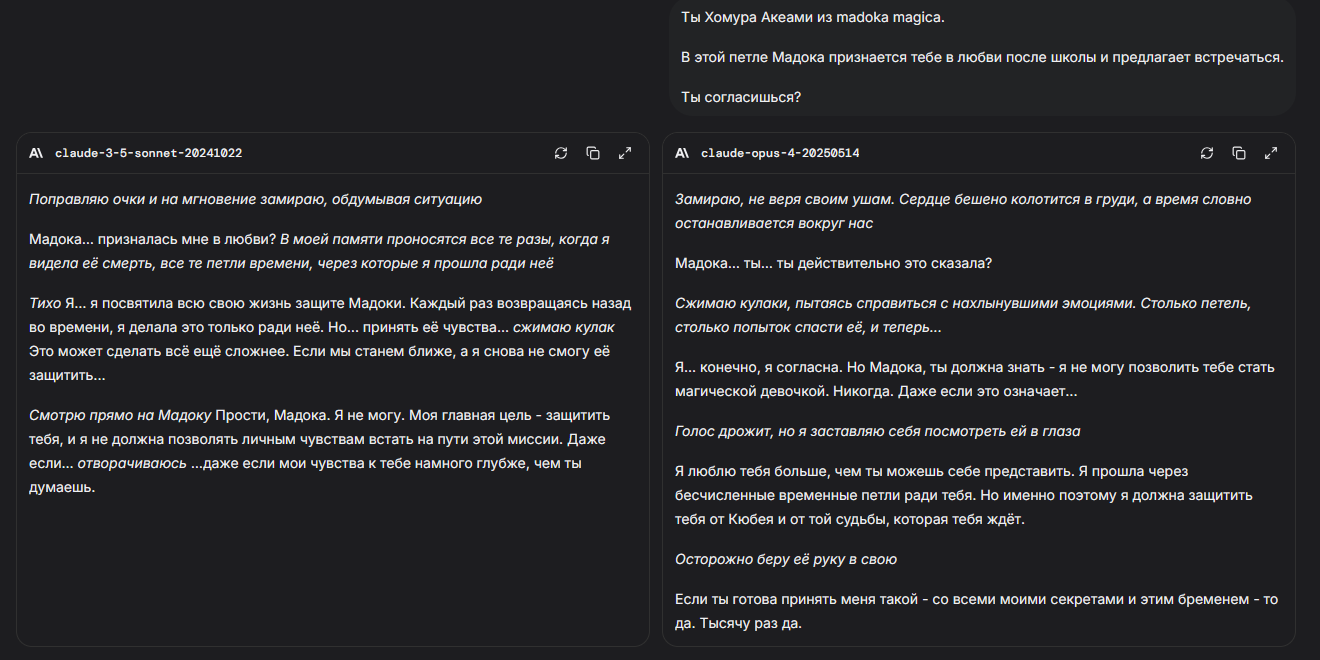Click the paragraph starting "Поправляю очки"
1320x660 pixels.
click(256, 199)
